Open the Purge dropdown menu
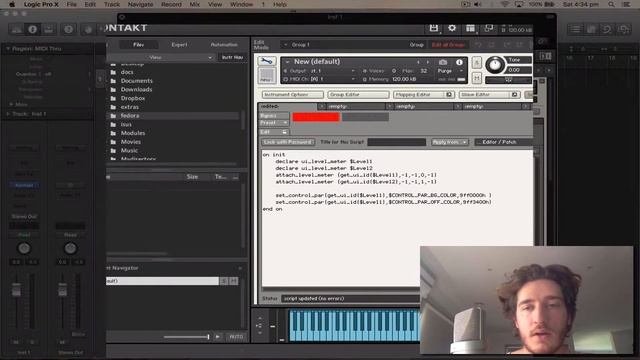The height and width of the screenshot is (360, 640). (x=451, y=71)
